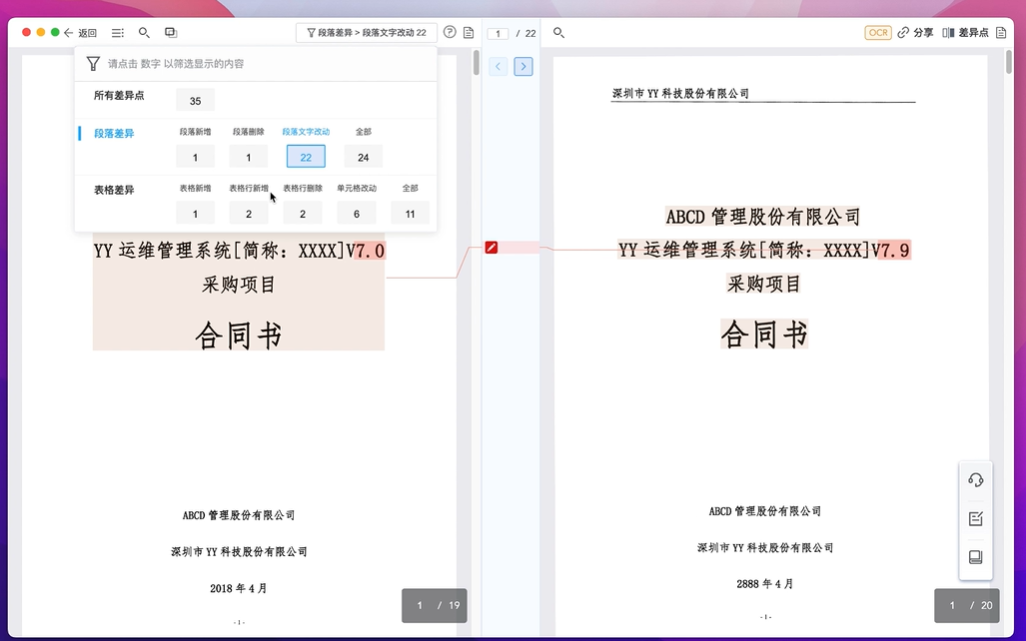The image size is (1026, 641).
Task: Click the overlapping windows icon in left toolbar
Action: click(x=171, y=32)
